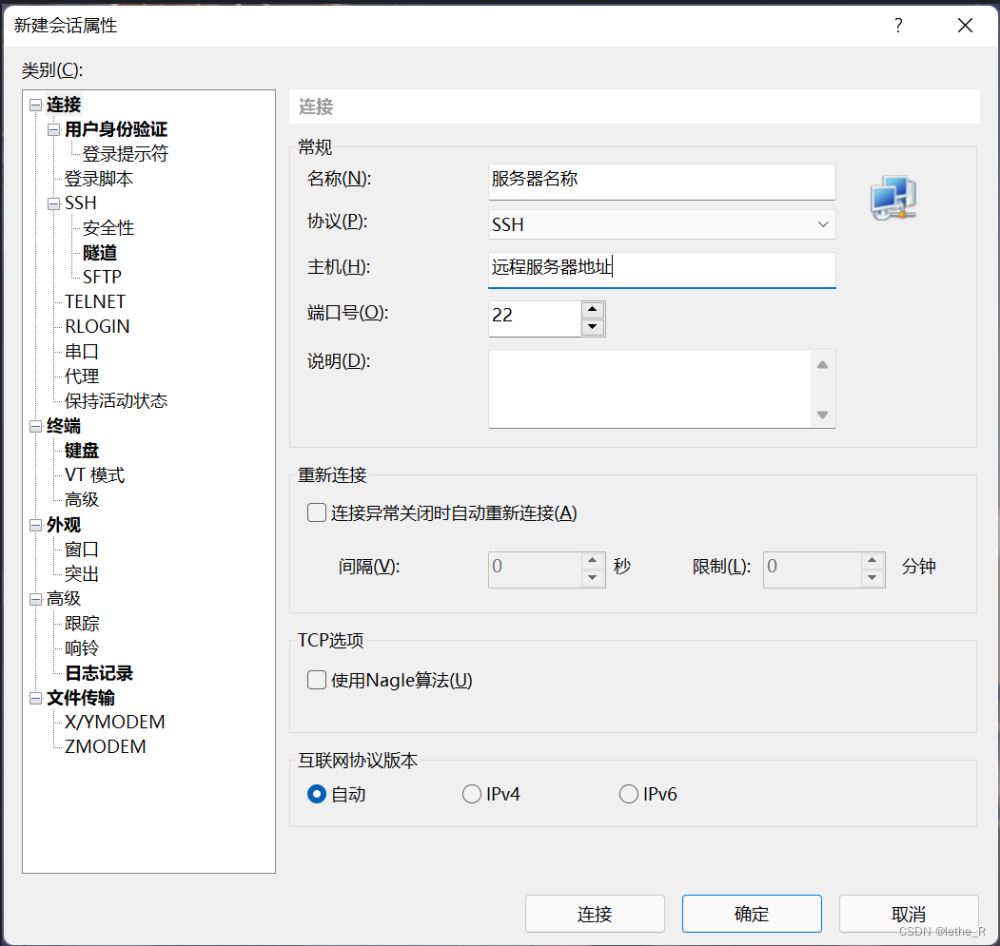Select VT 模式 in the tree

click(94, 475)
